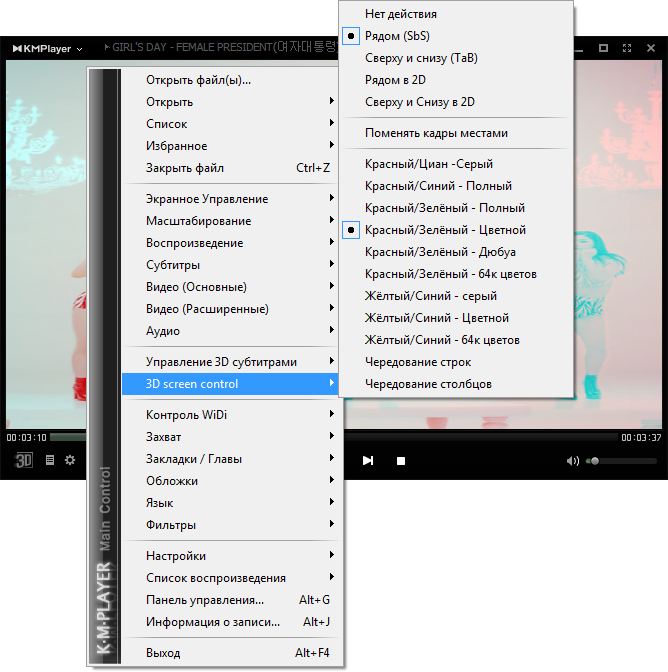Expand Субтитры submenu
The width and height of the screenshot is (668, 672).
(x=231, y=265)
